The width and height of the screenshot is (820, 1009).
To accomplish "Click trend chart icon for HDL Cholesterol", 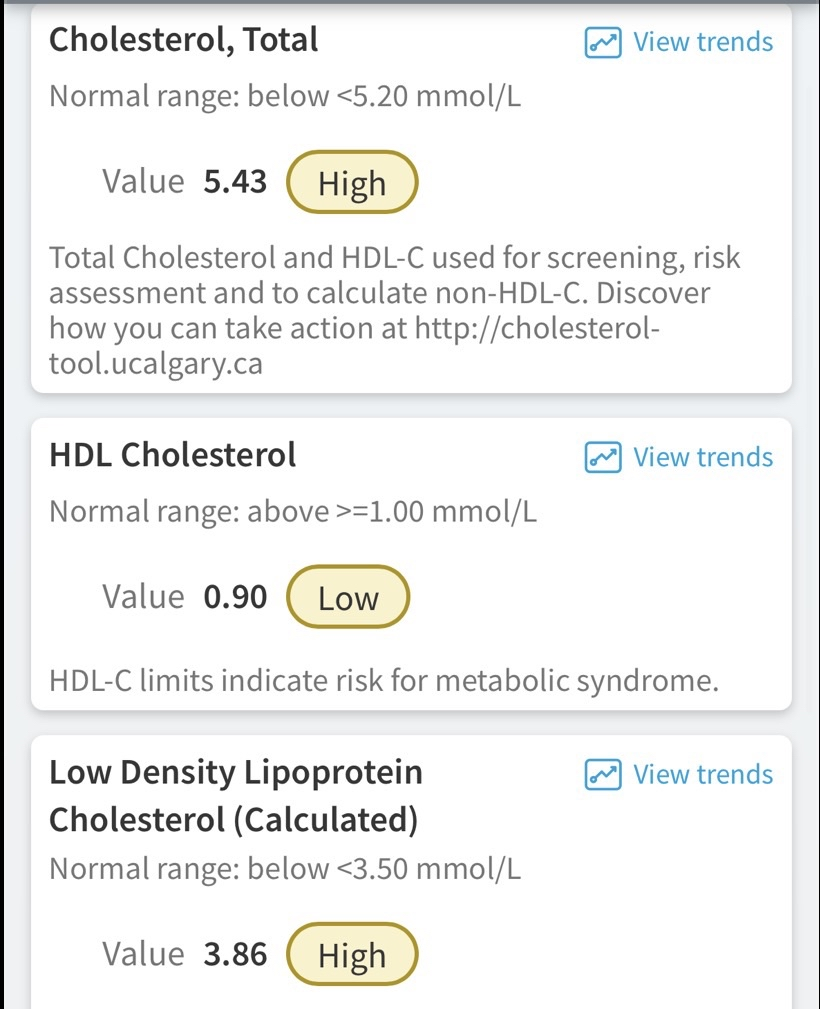I will click(603, 458).
